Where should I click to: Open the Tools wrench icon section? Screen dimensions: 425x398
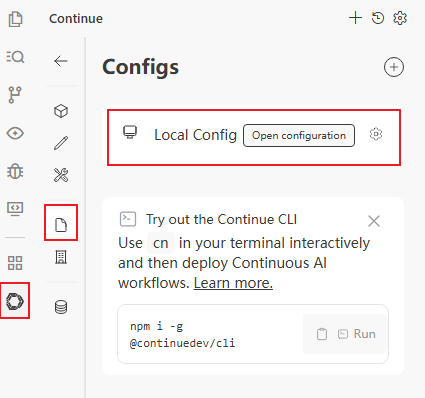(61, 175)
